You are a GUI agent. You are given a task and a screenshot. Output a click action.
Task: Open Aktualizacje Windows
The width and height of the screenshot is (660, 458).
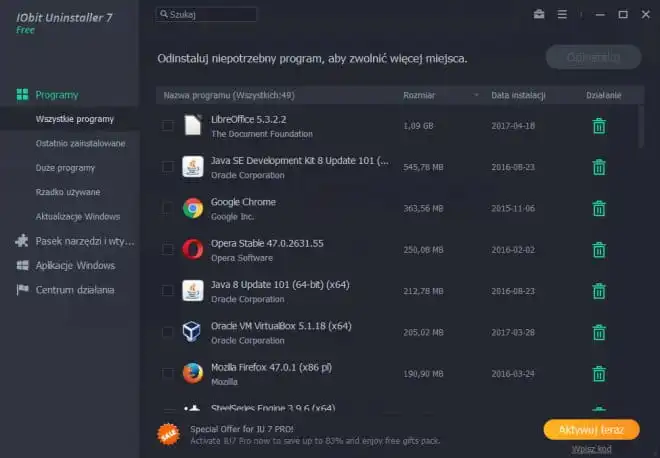[x=78, y=217]
